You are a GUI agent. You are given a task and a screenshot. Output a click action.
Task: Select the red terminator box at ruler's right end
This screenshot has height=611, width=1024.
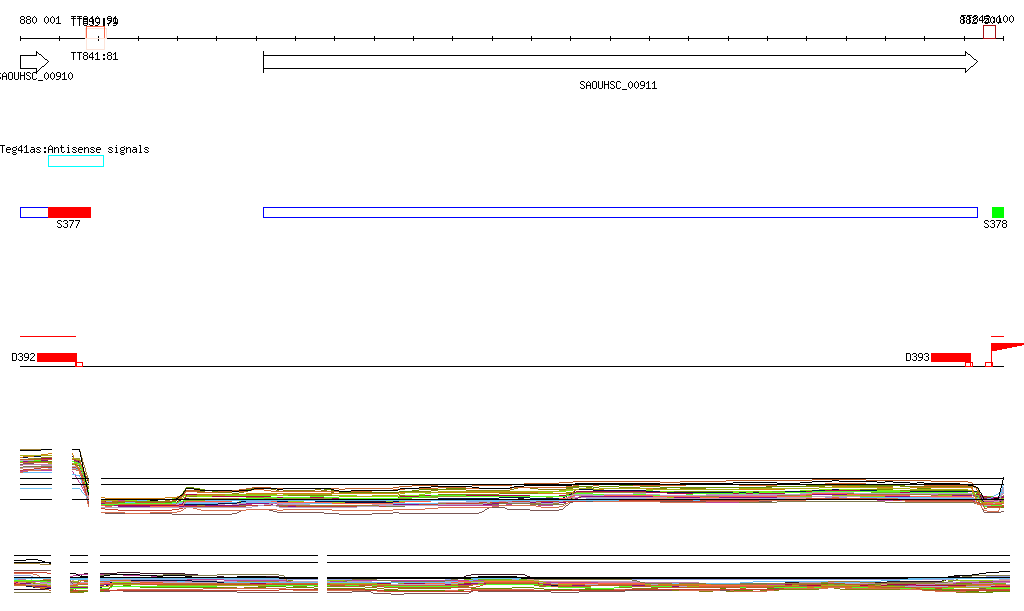pyautogui.click(x=989, y=32)
